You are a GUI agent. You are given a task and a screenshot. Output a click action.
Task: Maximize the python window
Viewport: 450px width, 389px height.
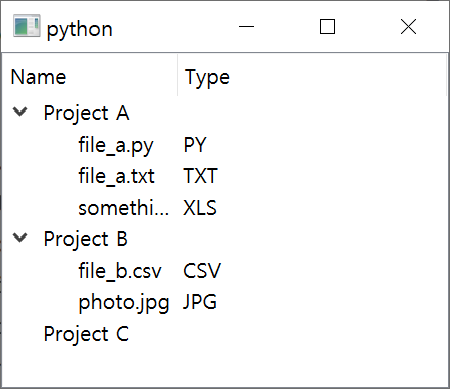[327, 26]
